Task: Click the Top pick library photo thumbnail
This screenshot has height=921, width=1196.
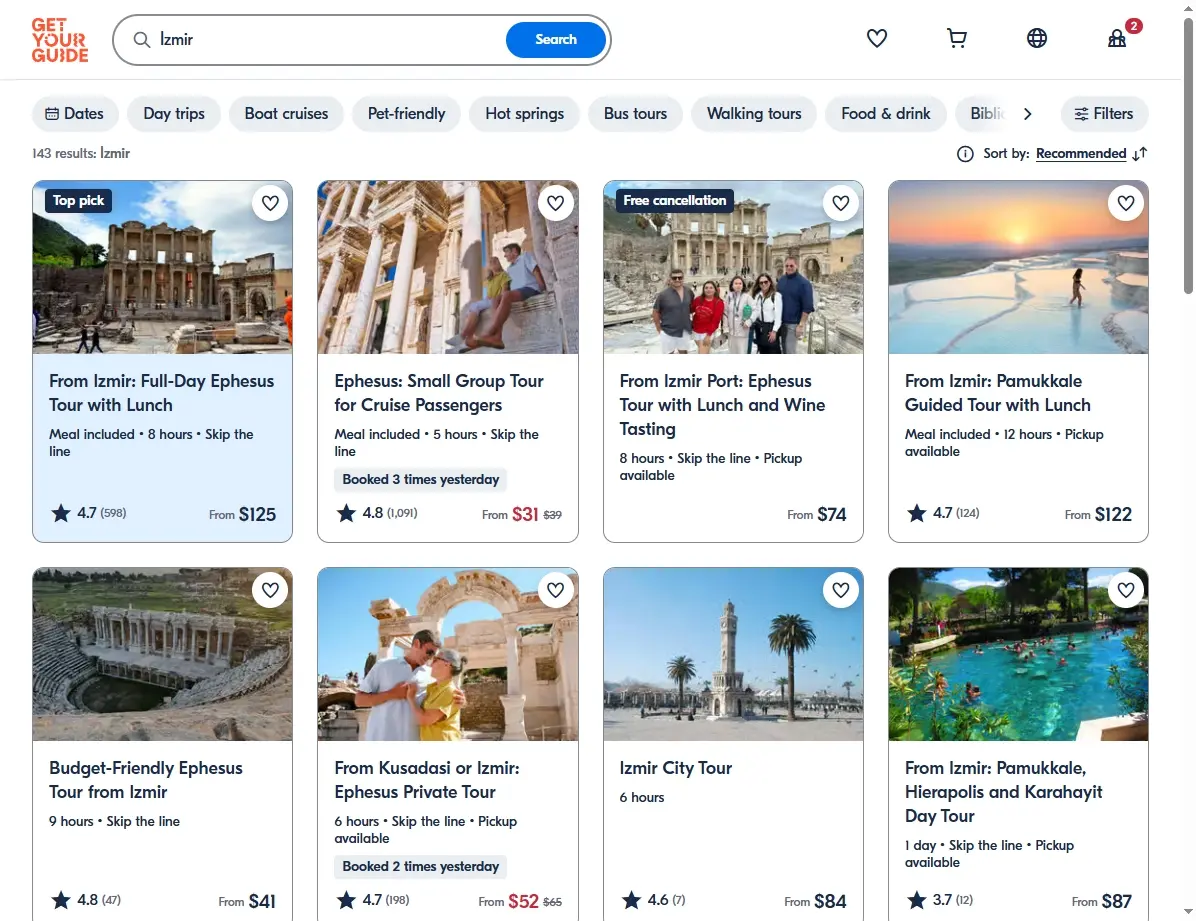Action: point(162,267)
